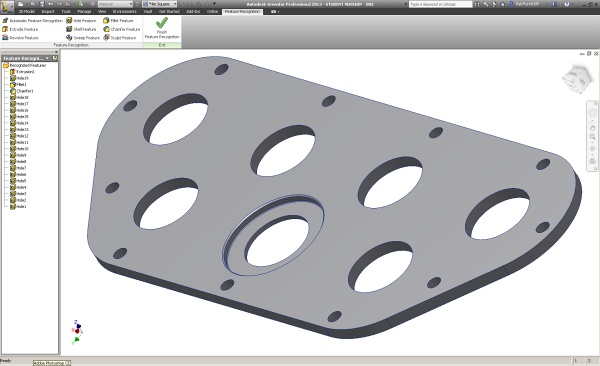Select Extrusion1 in the feature tree
Viewport: 600px width, 366px height.
(22, 72)
